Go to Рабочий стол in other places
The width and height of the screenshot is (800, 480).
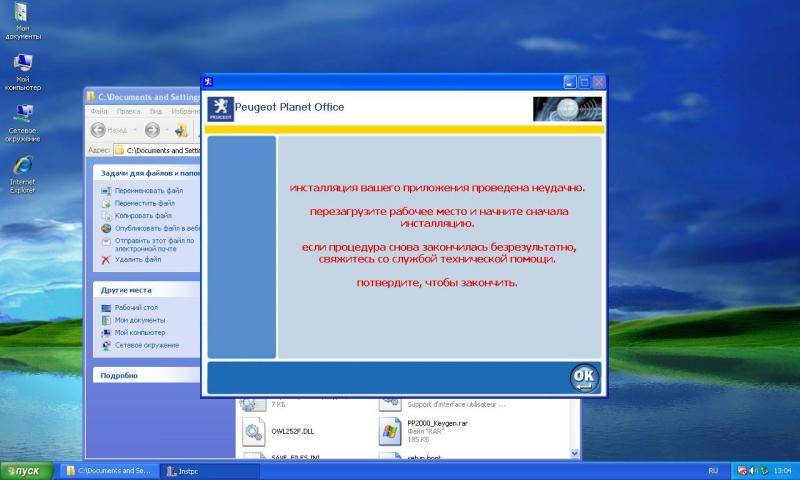(136, 307)
